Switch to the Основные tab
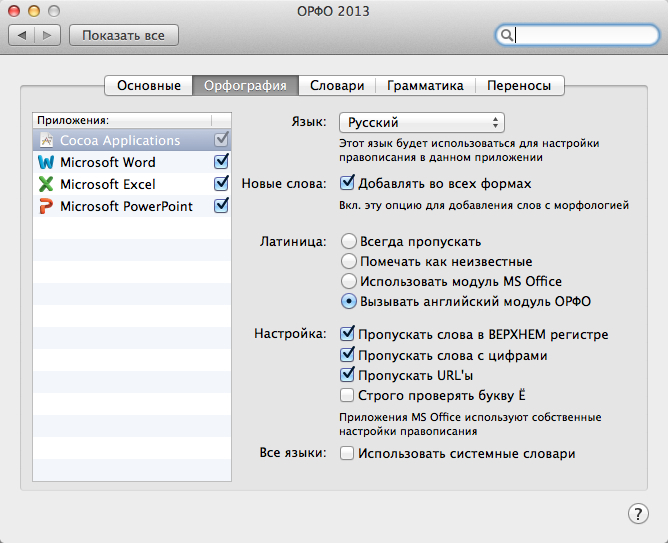This screenshot has width=668, height=543. (x=149, y=86)
